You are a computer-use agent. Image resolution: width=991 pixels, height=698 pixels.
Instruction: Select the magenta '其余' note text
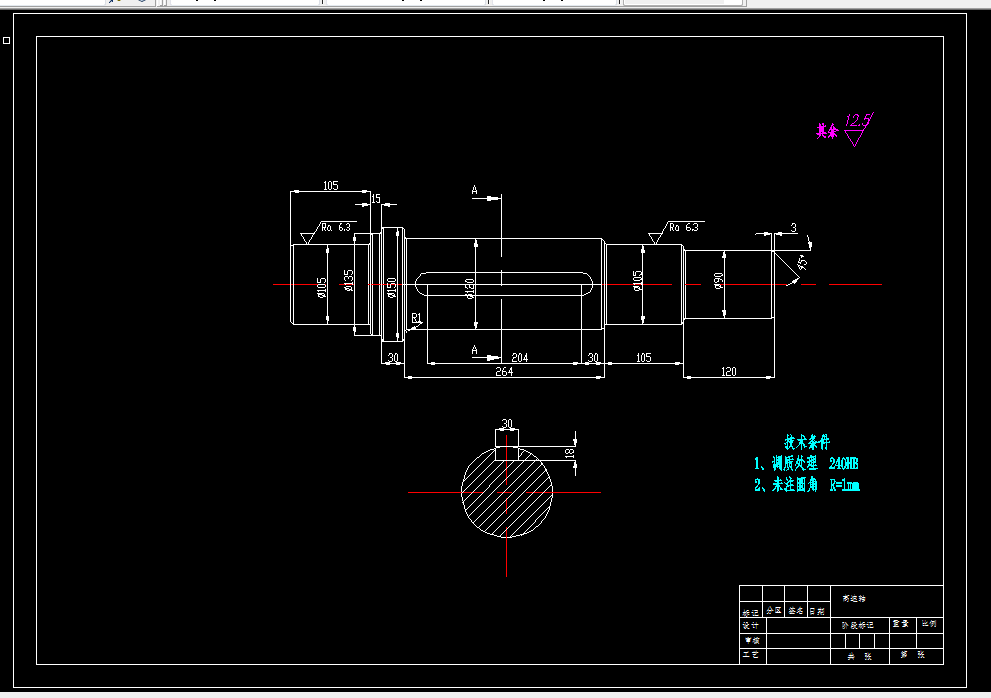pyautogui.click(x=827, y=131)
